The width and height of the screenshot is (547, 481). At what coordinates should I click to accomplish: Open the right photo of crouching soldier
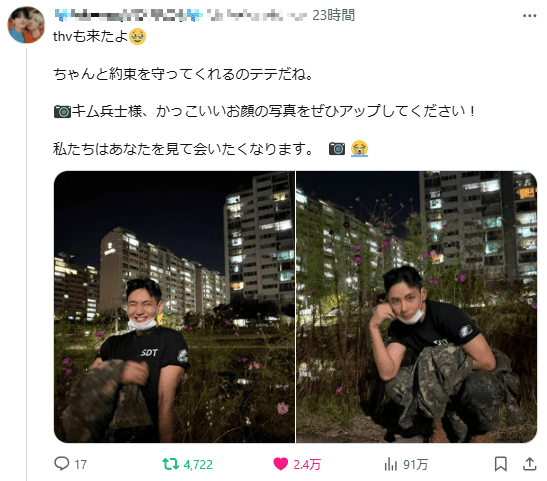[417, 307]
